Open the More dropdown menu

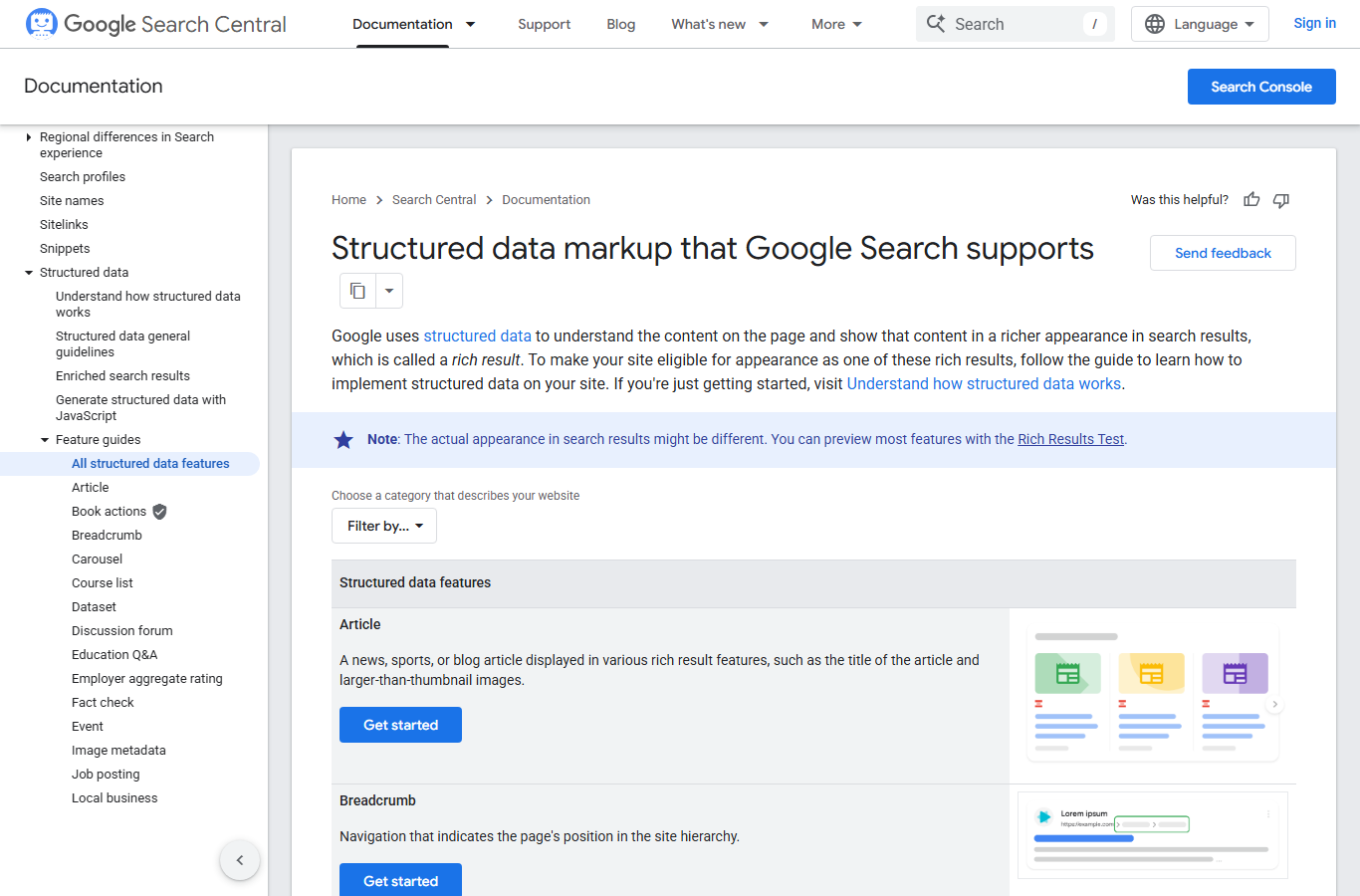pos(836,24)
